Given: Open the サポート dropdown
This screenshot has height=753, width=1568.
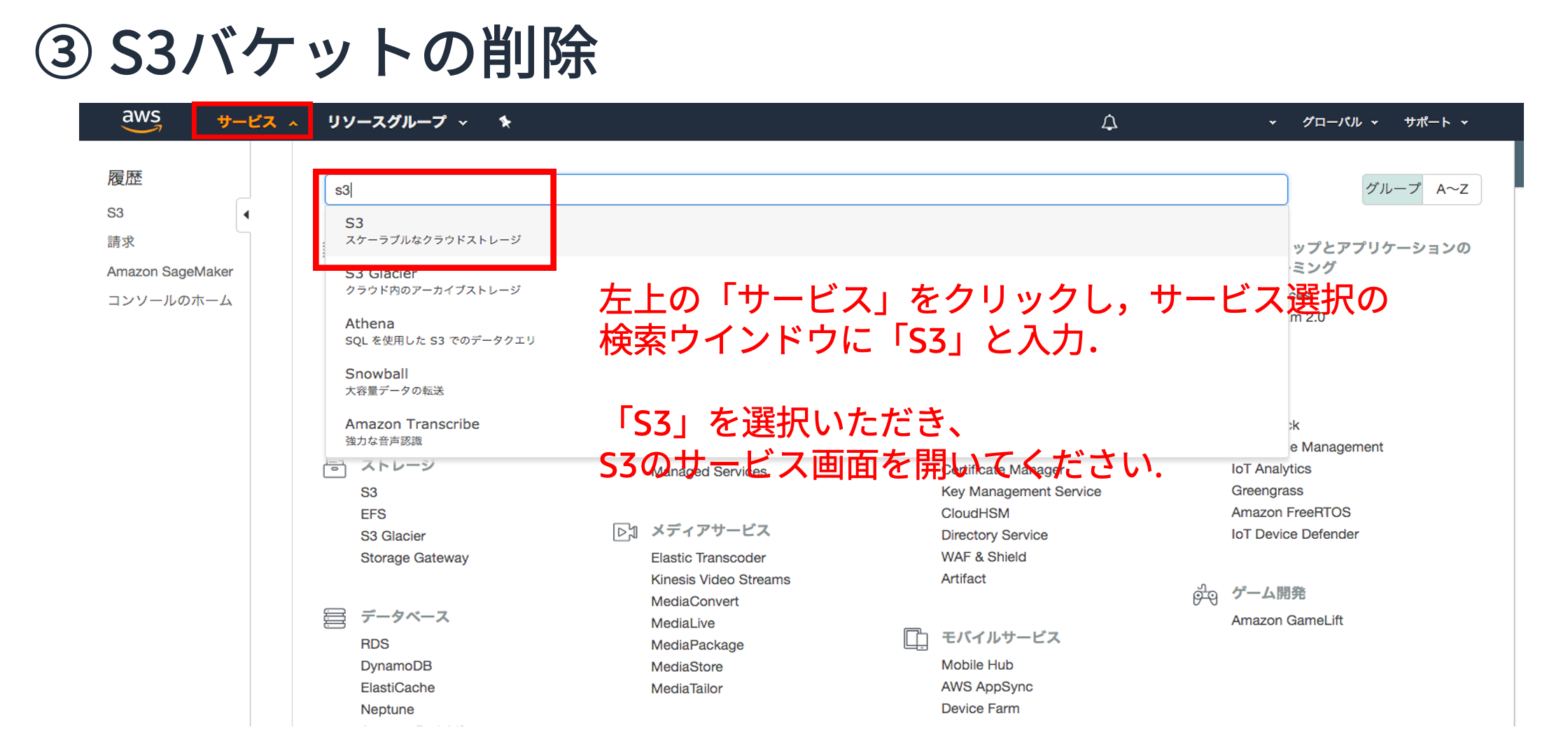Looking at the screenshot, I should 1436,122.
